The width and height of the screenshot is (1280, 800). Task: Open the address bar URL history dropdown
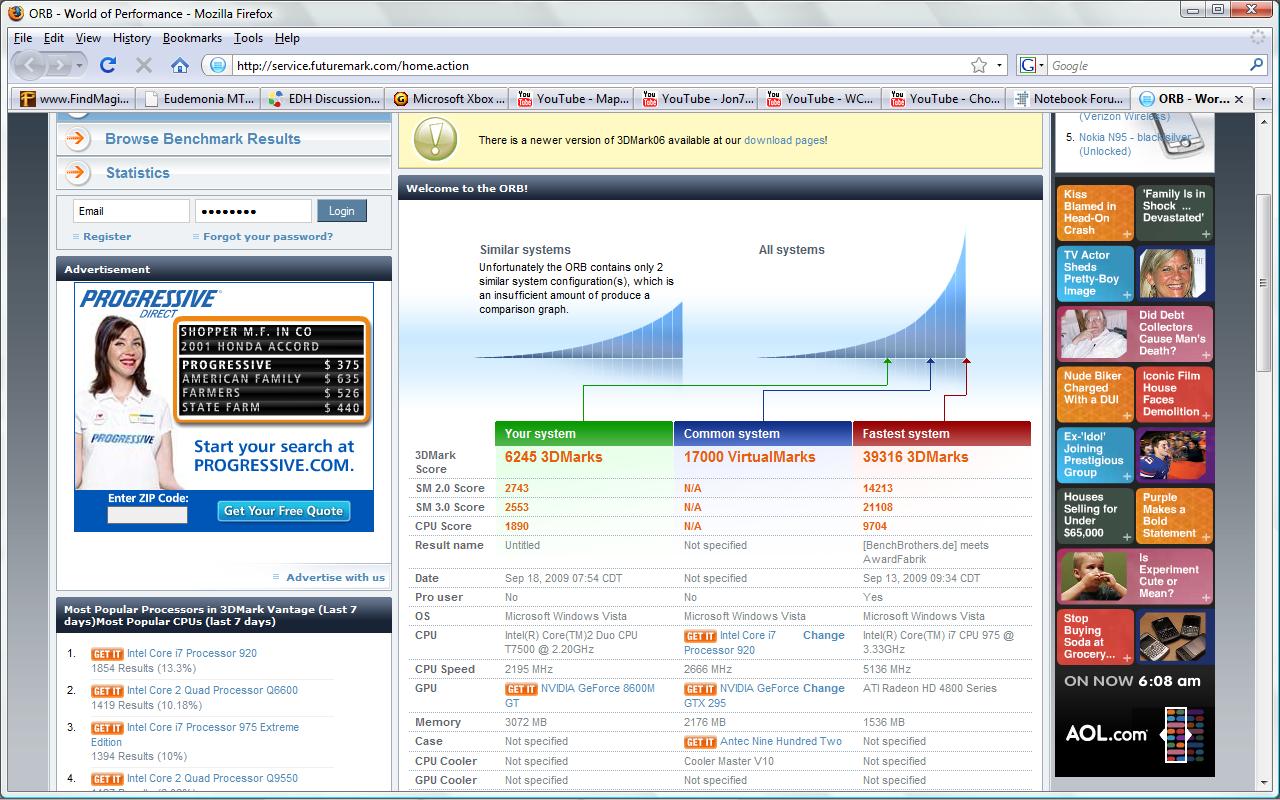1000,65
